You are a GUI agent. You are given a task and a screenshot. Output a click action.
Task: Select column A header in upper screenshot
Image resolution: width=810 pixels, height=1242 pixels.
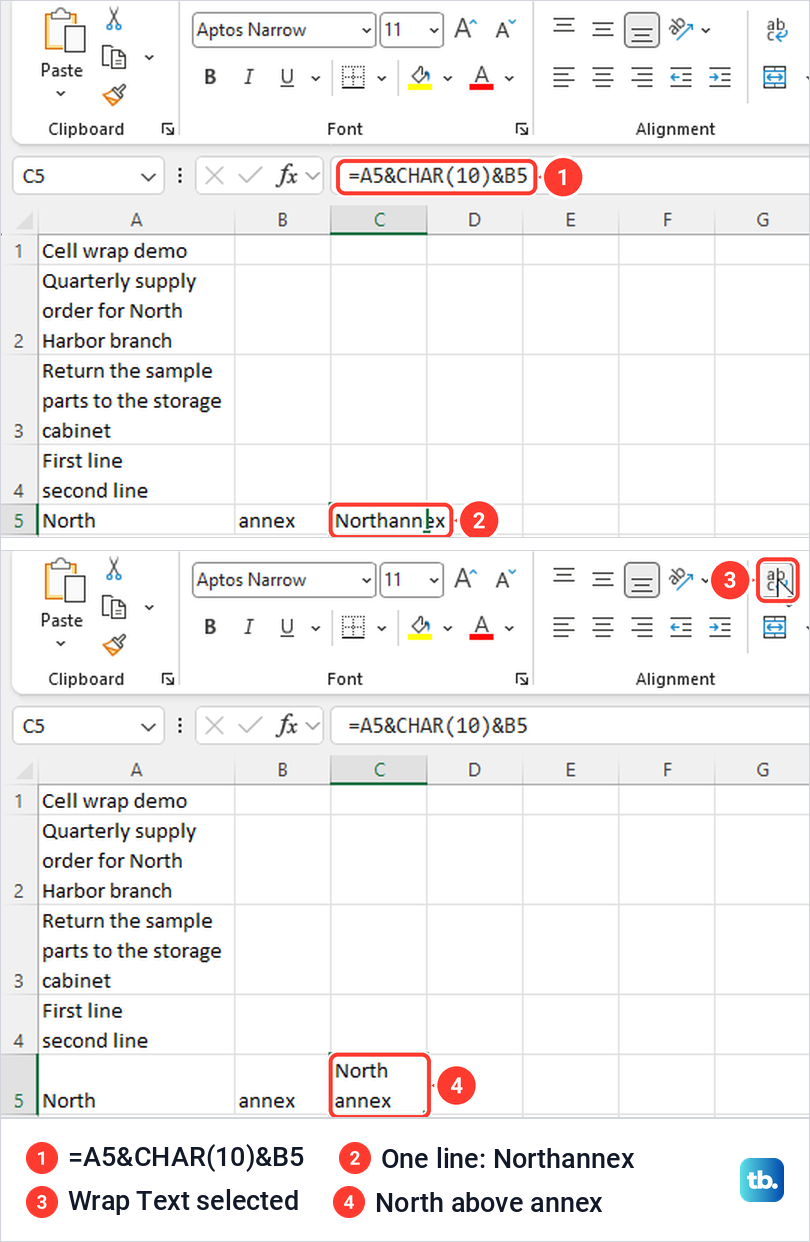point(136,220)
